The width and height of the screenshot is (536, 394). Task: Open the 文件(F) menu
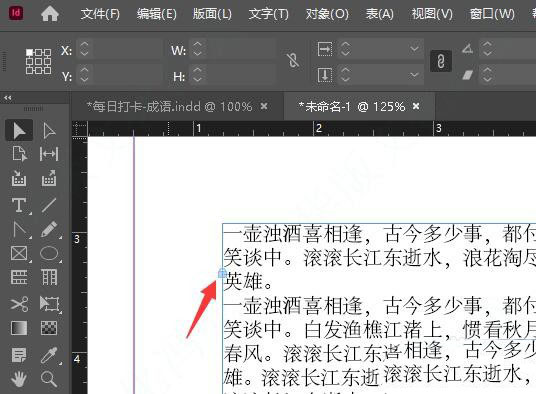pyautogui.click(x=100, y=14)
